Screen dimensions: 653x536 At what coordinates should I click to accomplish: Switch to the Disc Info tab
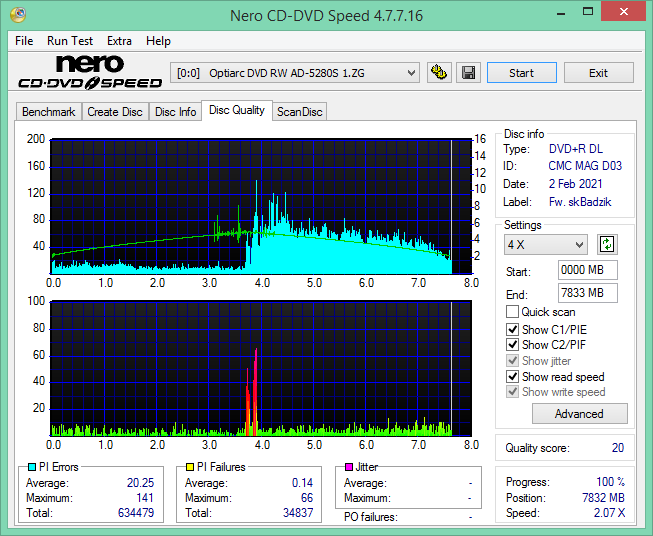175,112
